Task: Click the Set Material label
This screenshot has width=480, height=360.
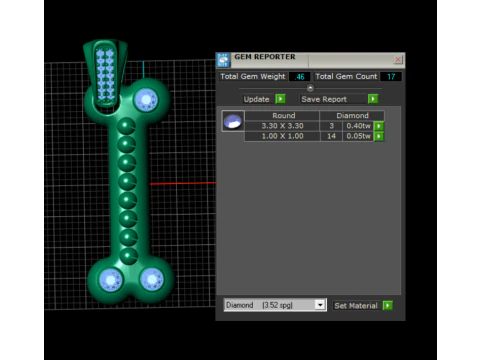Action: click(356, 306)
